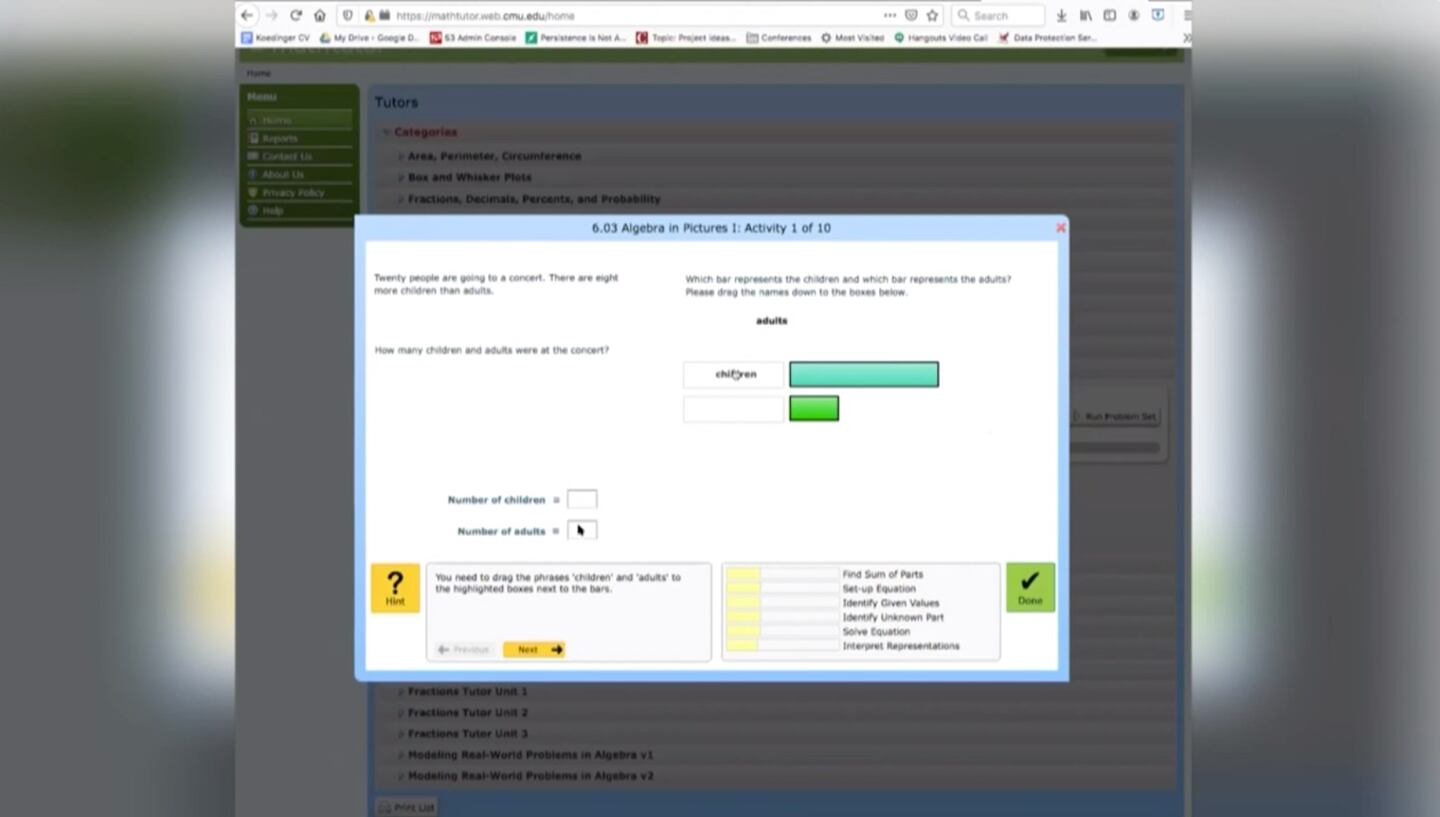Bookmark this page with the star icon
Viewport: 1440px width, 817px height.
coord(932,15)
